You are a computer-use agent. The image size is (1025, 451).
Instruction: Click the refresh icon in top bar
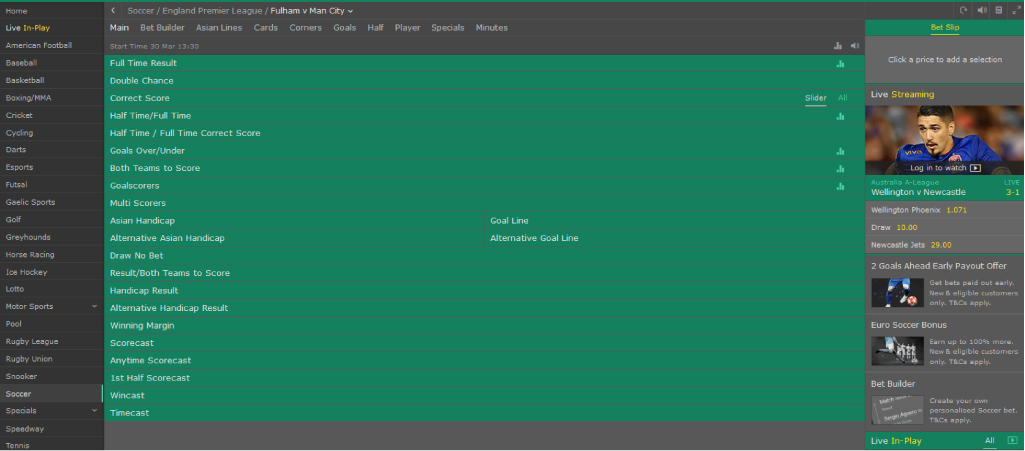point(963,10)
